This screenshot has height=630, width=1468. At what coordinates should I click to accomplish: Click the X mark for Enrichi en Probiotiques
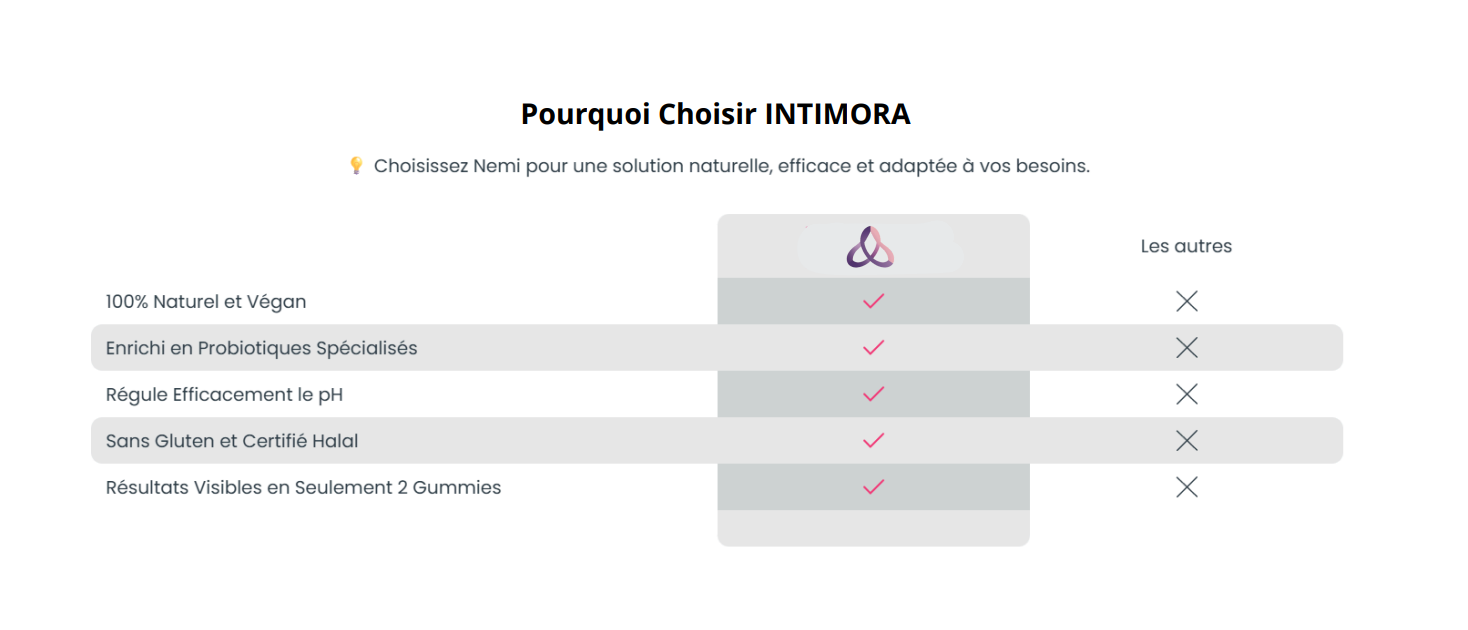(x=1186, y=348)
